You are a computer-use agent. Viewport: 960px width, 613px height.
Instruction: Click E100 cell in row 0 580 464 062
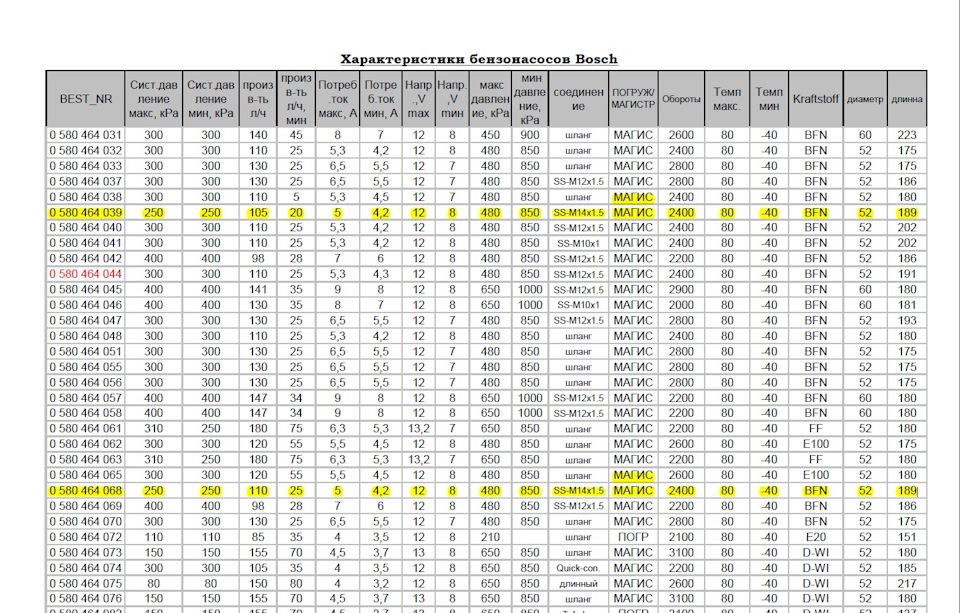click(x=816, y=444)
